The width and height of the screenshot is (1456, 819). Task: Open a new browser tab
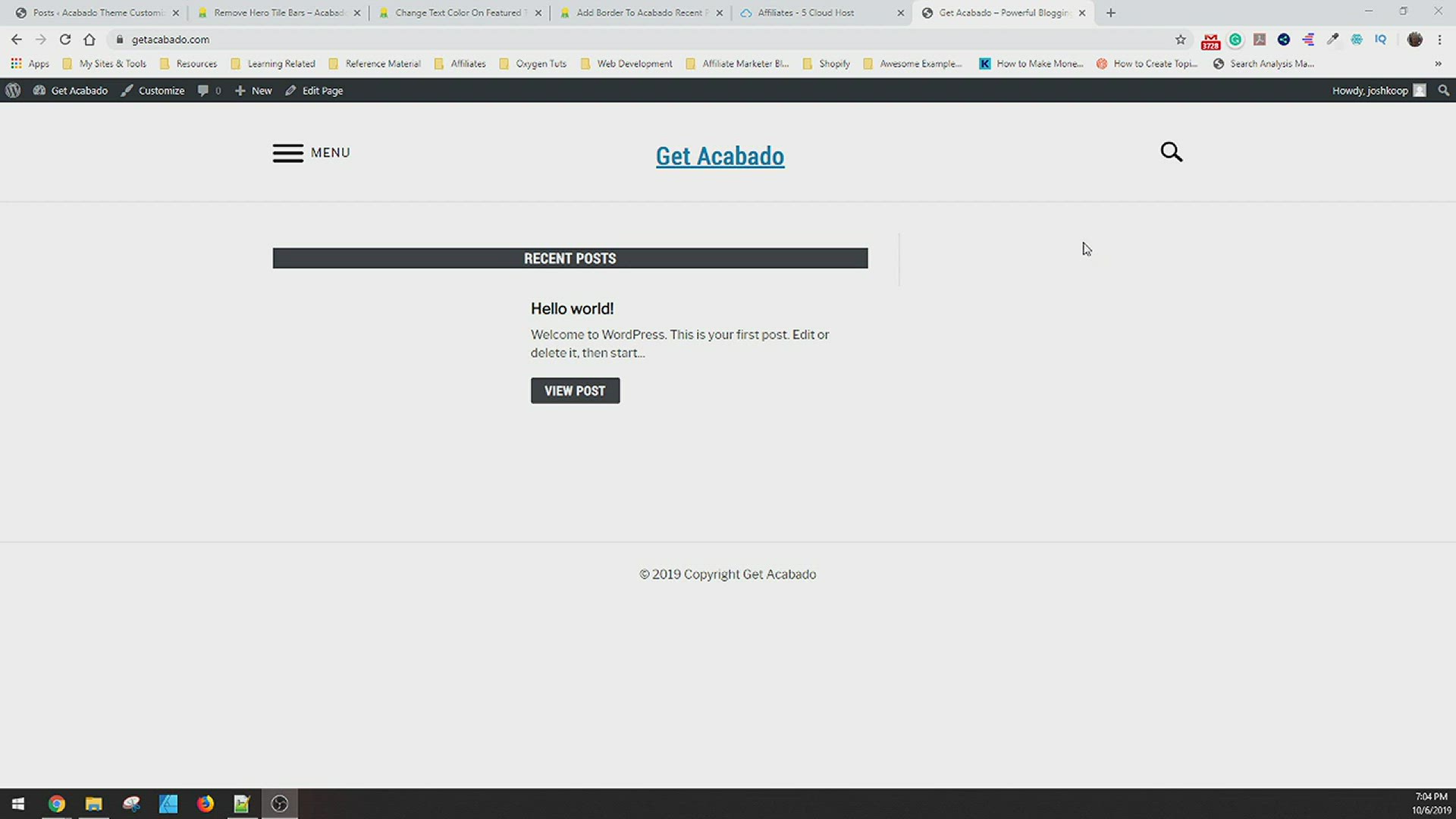click(1111, 13)
